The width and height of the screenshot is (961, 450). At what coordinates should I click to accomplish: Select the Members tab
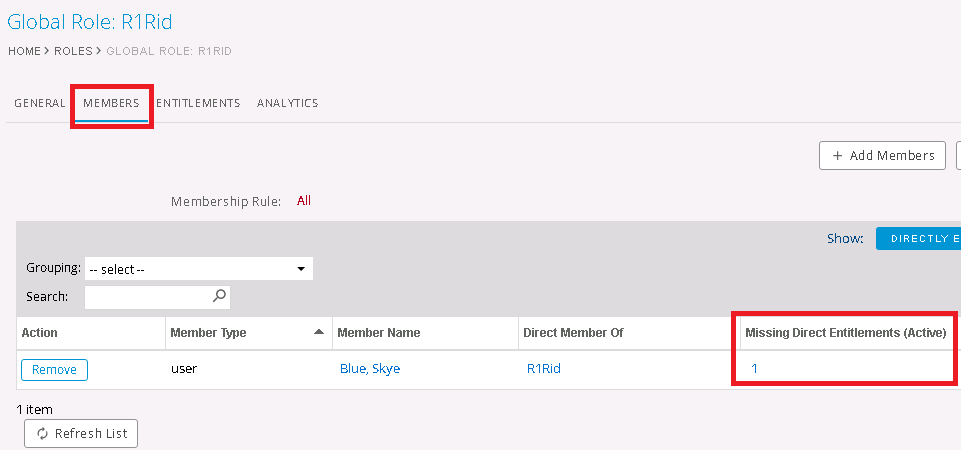111,103
